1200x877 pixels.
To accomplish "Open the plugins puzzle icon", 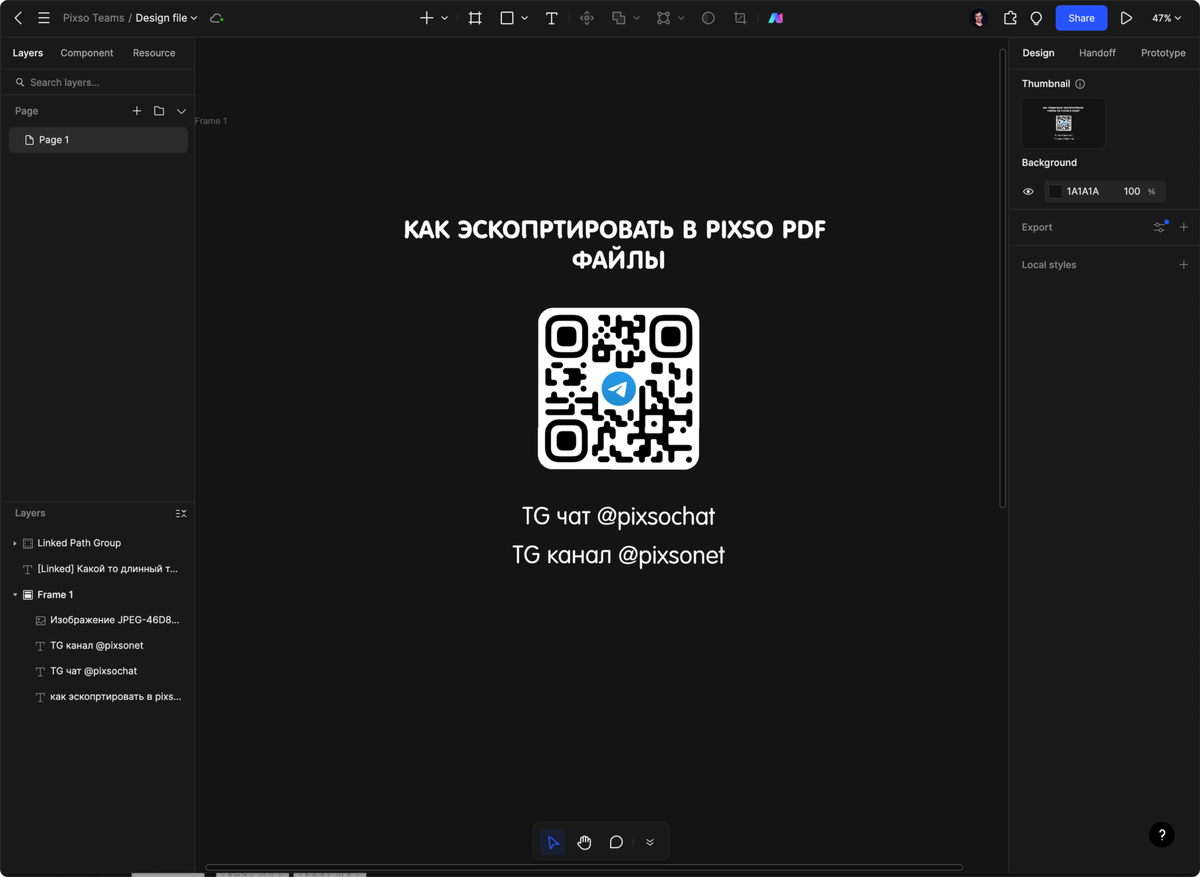I will [1010, 18].
